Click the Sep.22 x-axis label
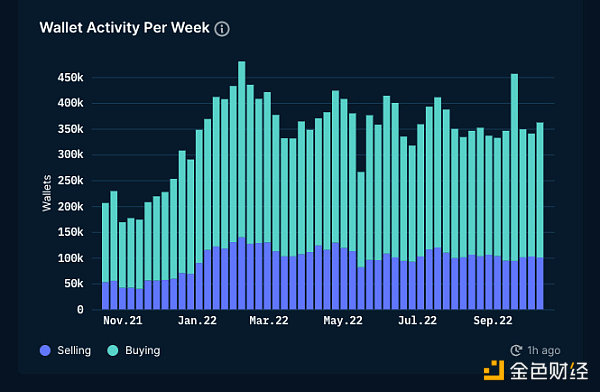This screenshot has width=600, height=392. coord(492,320)
